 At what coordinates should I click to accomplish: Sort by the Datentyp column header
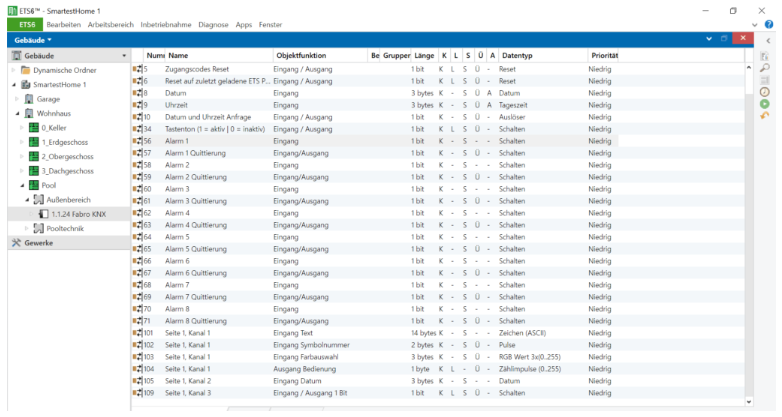517,55
